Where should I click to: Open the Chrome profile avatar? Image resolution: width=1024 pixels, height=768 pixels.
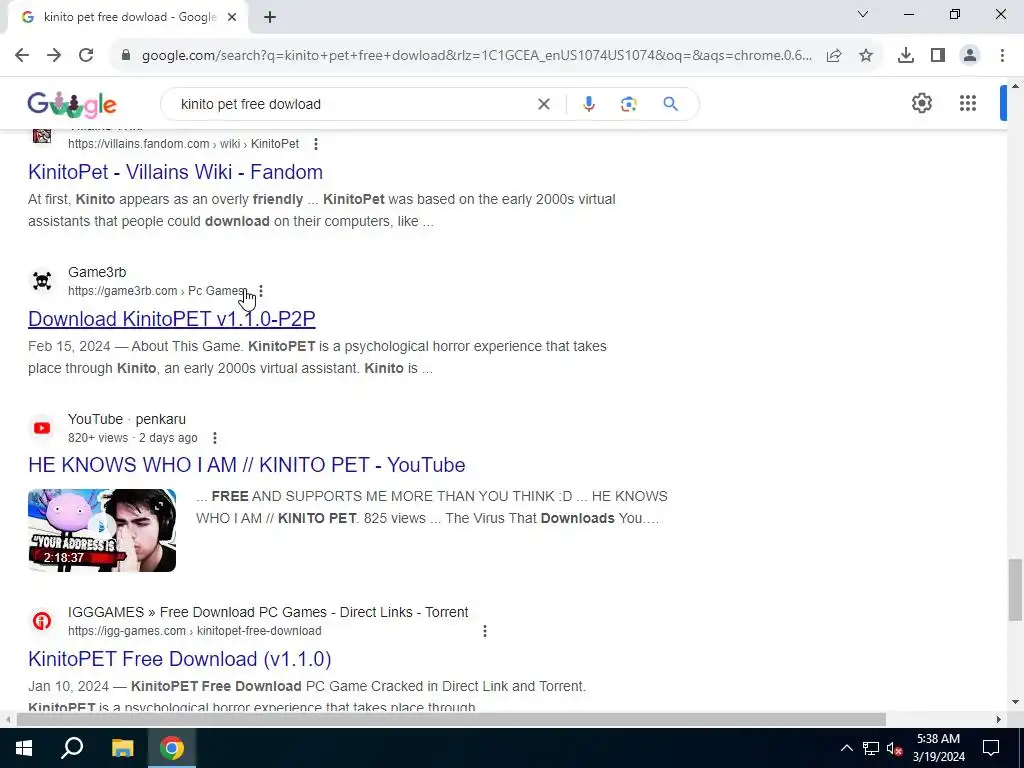970,56
